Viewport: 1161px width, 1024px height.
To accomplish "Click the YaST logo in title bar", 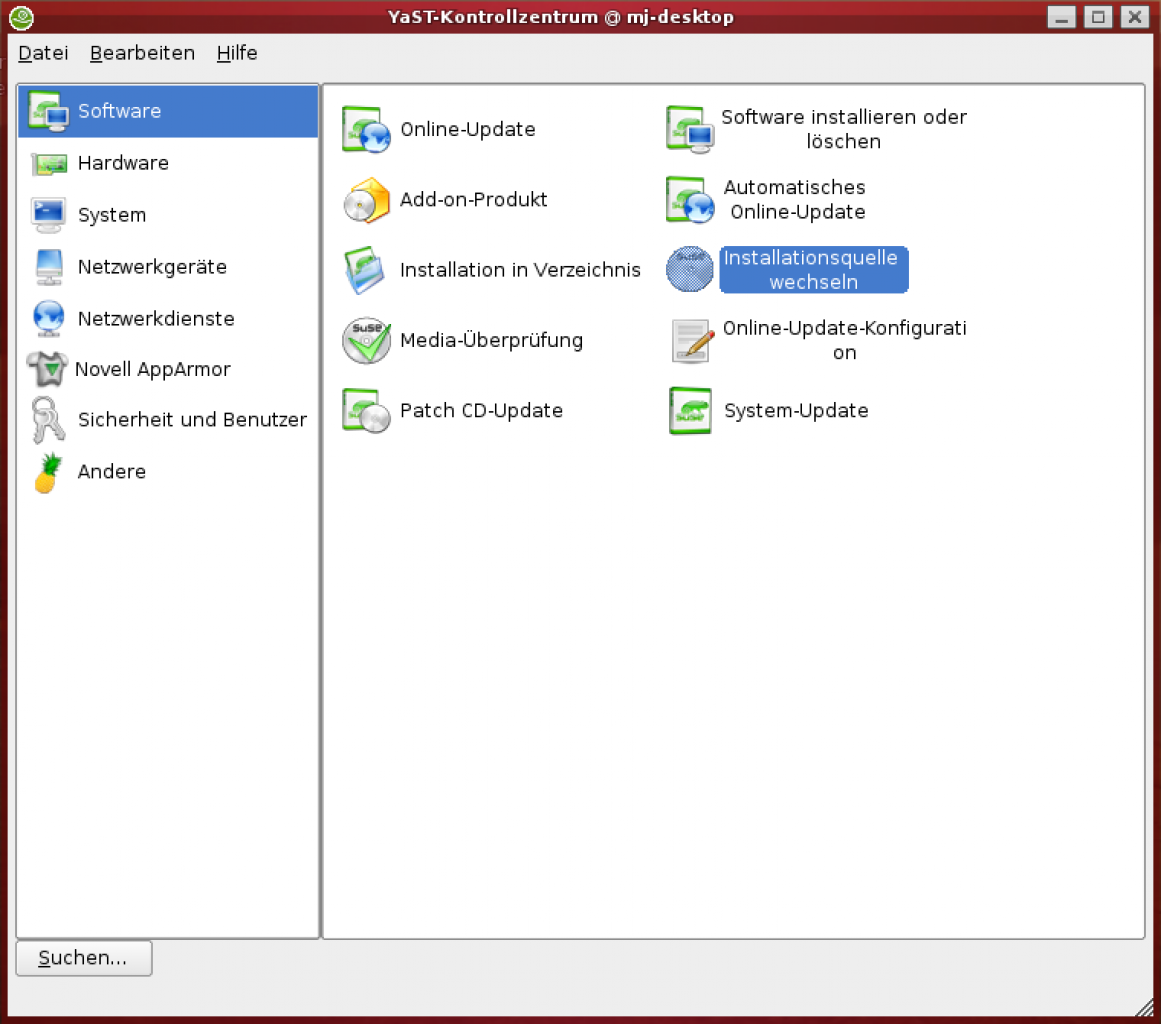I will [21, 17].
